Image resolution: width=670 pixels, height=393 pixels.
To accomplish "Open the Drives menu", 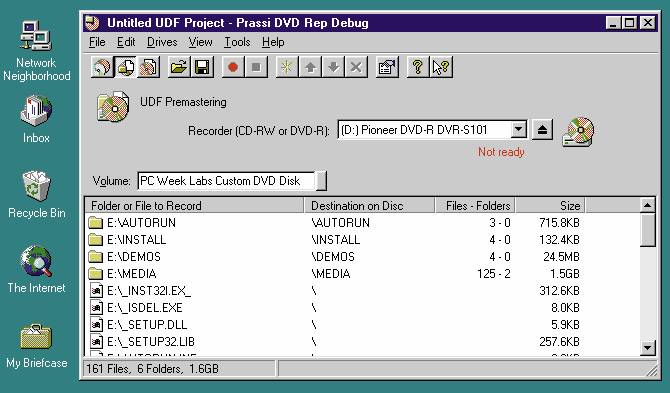I will [x=162, y=42].
